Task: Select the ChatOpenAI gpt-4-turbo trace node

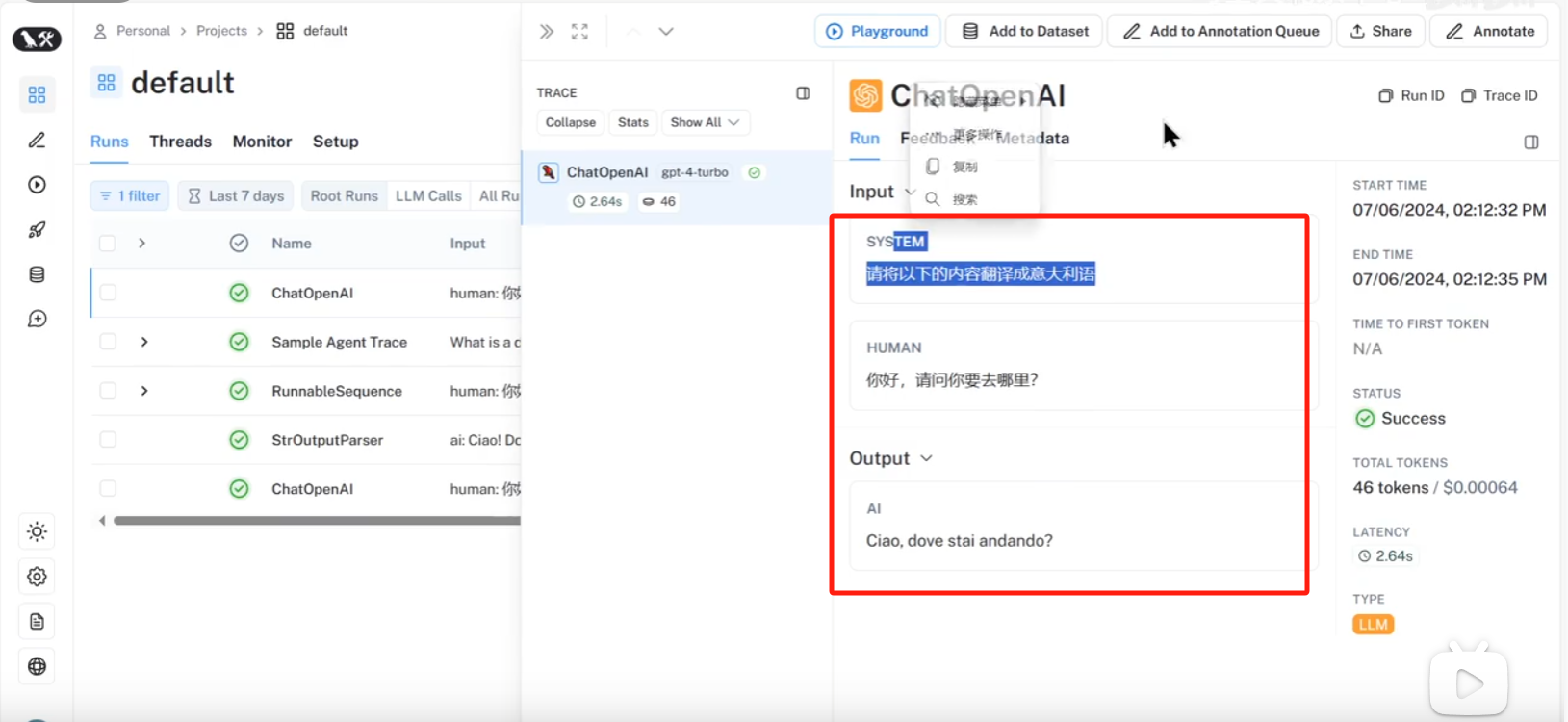Action: (678, 187)
